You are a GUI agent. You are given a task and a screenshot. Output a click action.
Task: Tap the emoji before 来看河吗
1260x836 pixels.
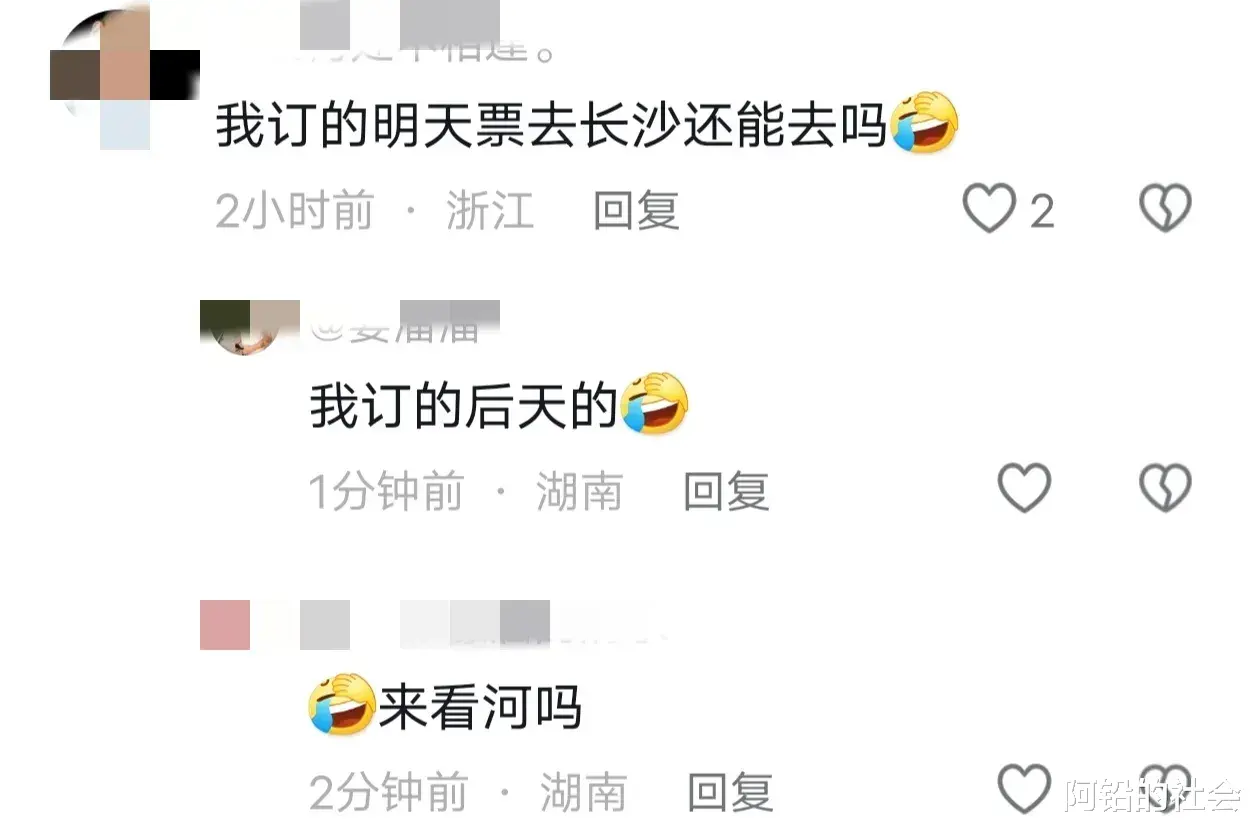point(342,703)
